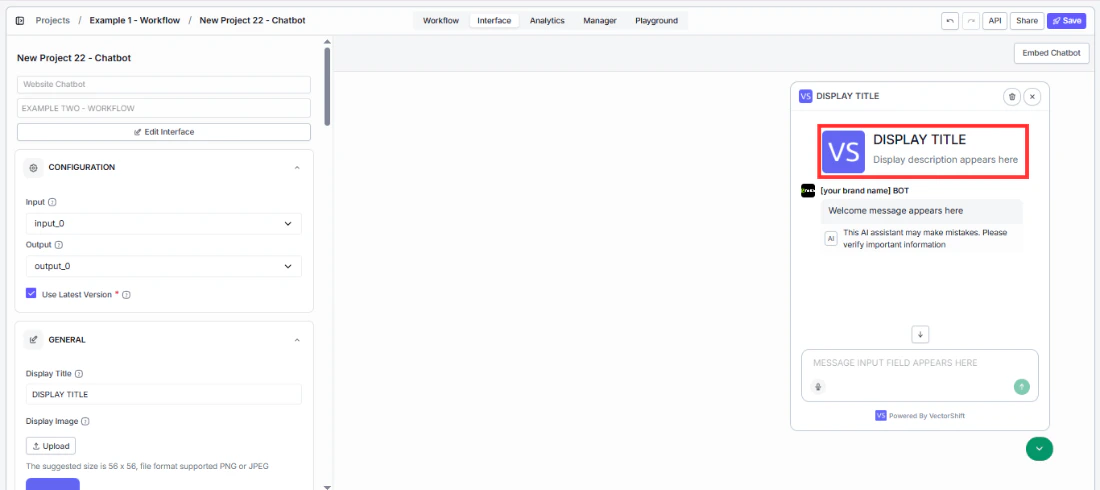Click the redo arrow icon
Screen dimensions: 1100x490
[x=971, y=21]
